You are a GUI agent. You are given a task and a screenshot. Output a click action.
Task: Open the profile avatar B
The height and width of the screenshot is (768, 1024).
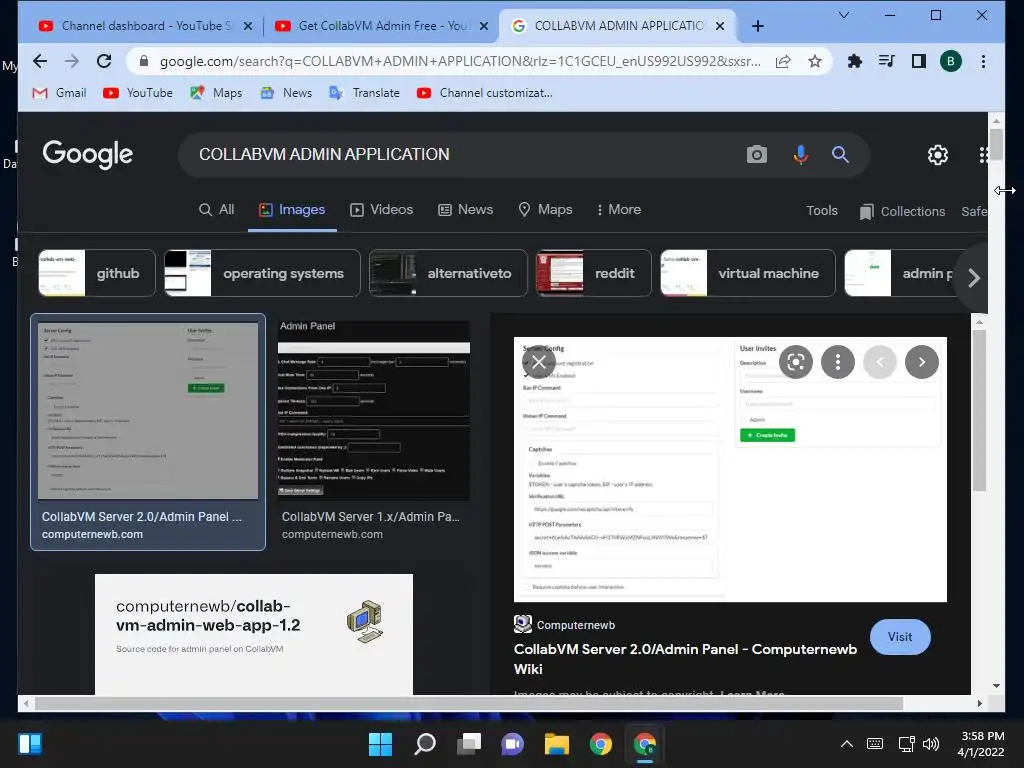[950, 61]
